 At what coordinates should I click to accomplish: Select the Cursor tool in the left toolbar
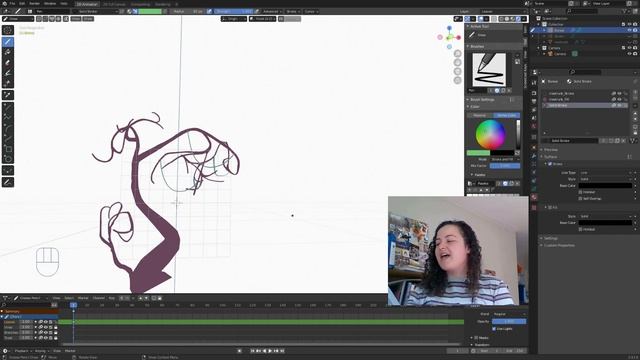click(x=8, y=30)
